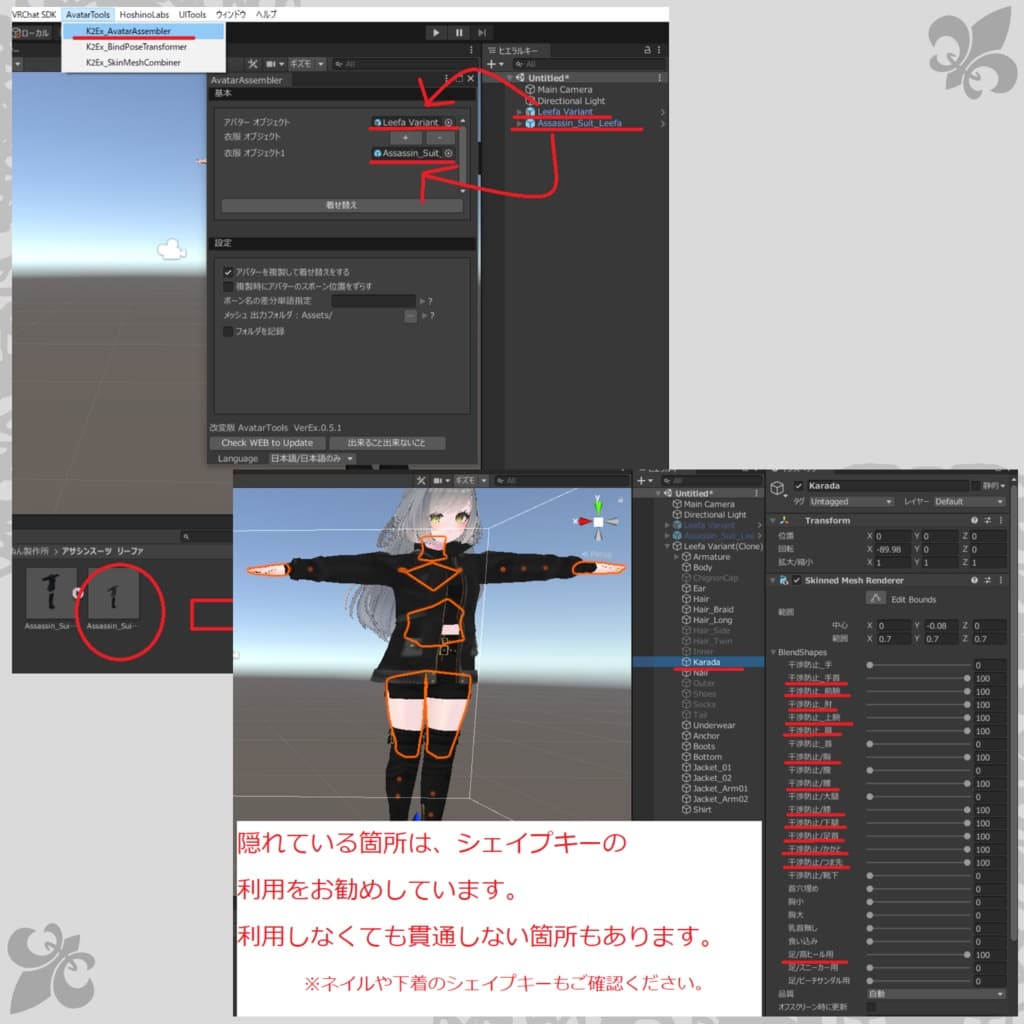Open the Untitled scene kebab menu in upper Hierarchy
The width and height of the screenshot is (1024, 1024).
click(x=659, y=78)
